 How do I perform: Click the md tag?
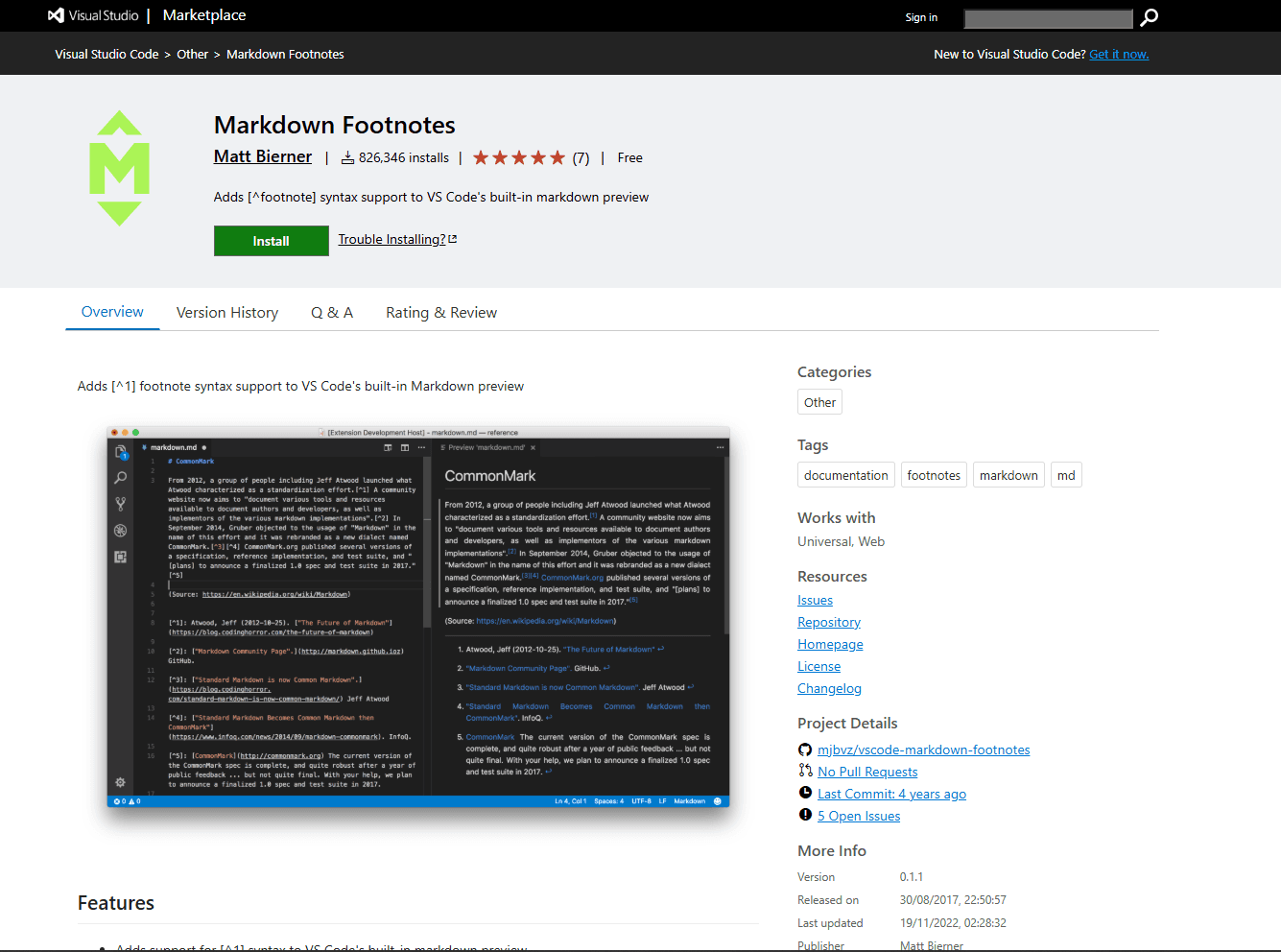[x=1066, y=475]
